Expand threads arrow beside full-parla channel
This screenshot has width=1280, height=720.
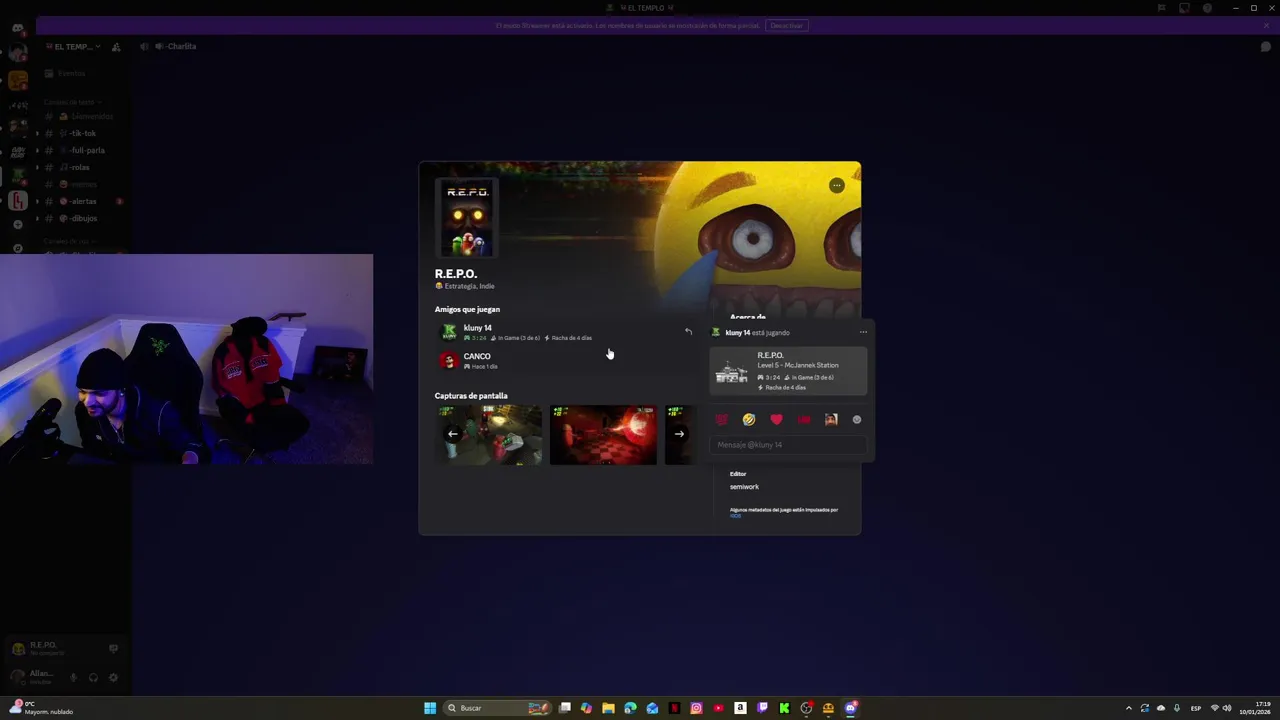click(x=37, y=150)
